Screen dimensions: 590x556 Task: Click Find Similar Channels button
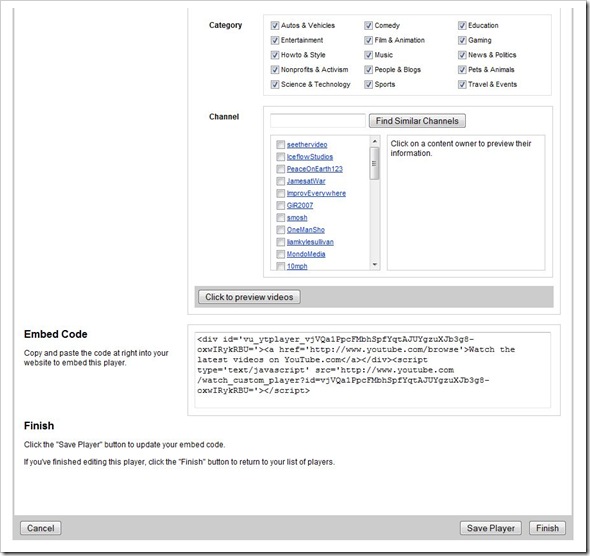pyautogui.click(x=417, y=121)
